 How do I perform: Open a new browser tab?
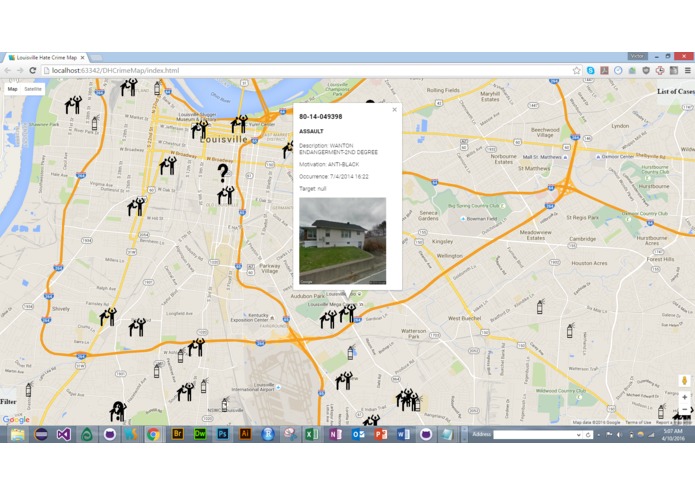96,58
